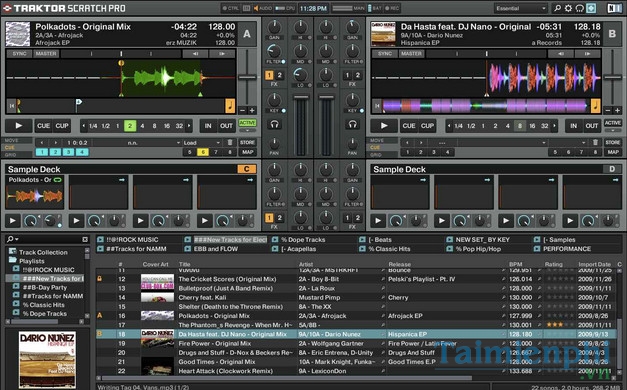
Task: Toggle MASTER on Deck B
Action: coord(411,54)
